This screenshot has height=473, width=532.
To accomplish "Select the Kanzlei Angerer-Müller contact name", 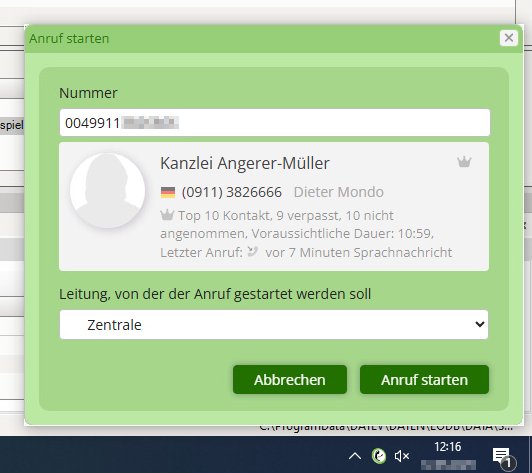I will coord(245,163).
